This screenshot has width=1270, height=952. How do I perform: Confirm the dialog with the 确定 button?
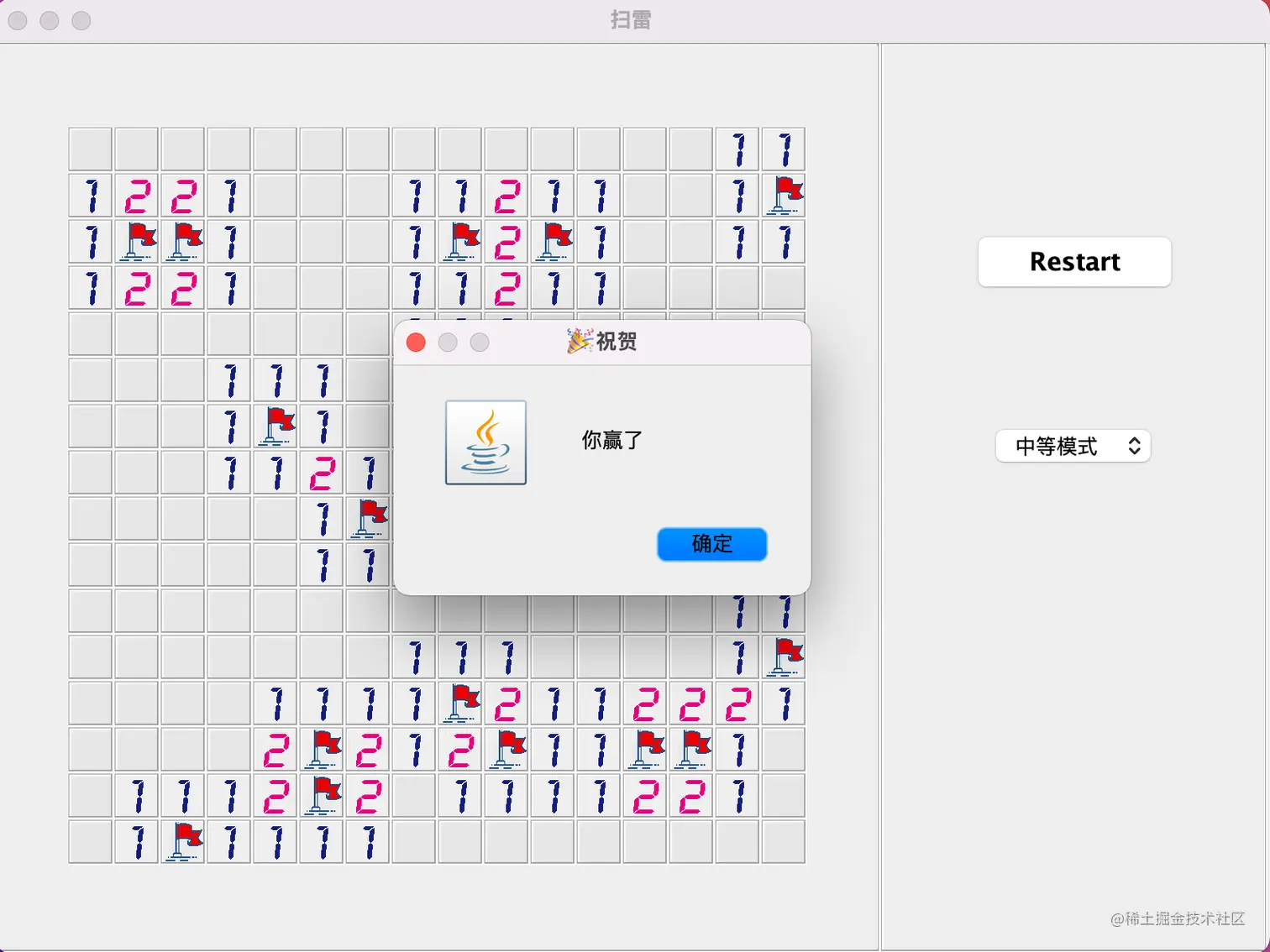tap(711, 544)
